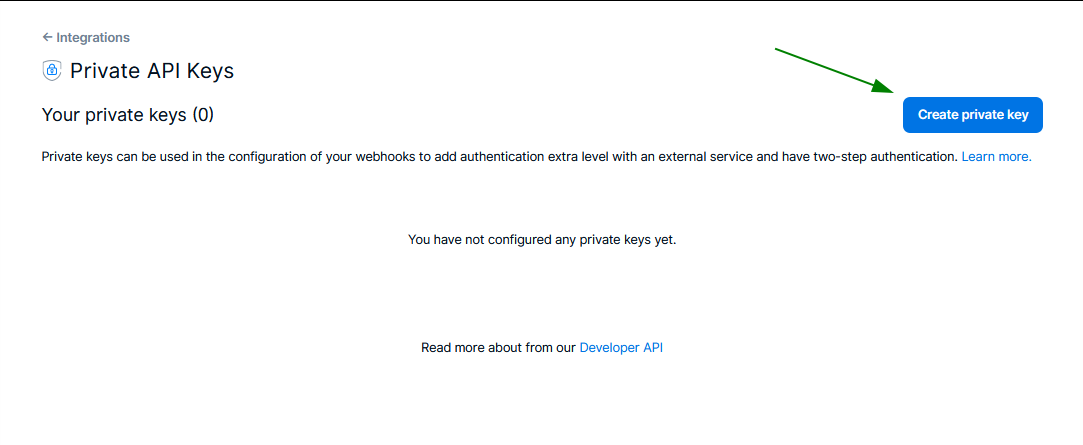Click the no private keys configured message
This screenshot has height=445, width=1083.
542,240
